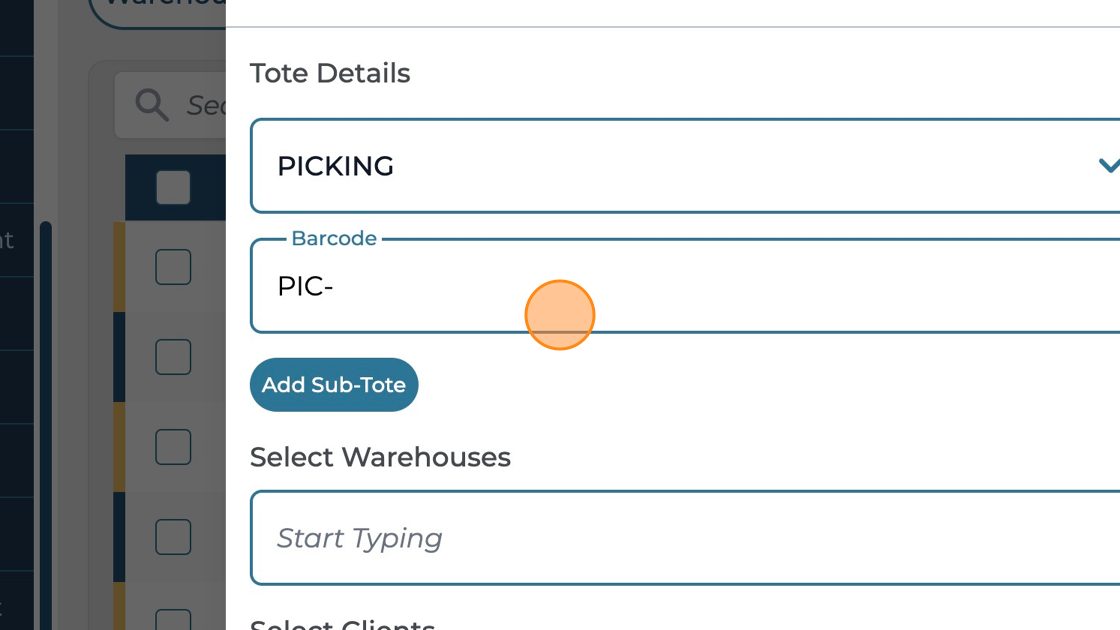Click the chevron arrow on PICKING dropdown
This screenshot has height=630, width=1120.
pyautogui.click(x=1107, y=166)
